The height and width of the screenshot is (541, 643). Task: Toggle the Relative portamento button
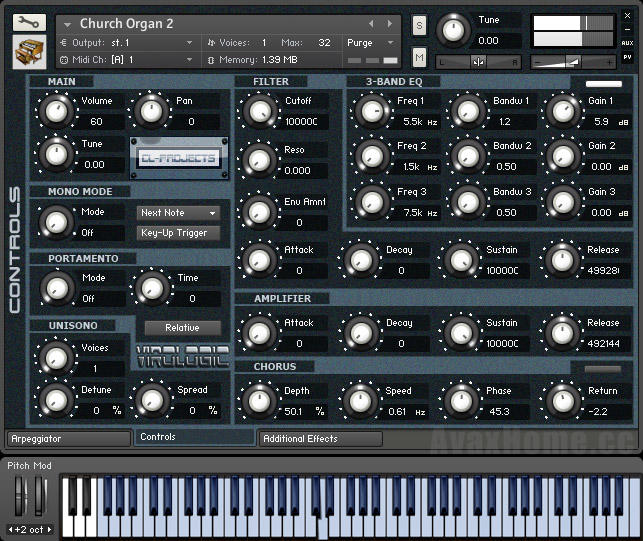181,328
